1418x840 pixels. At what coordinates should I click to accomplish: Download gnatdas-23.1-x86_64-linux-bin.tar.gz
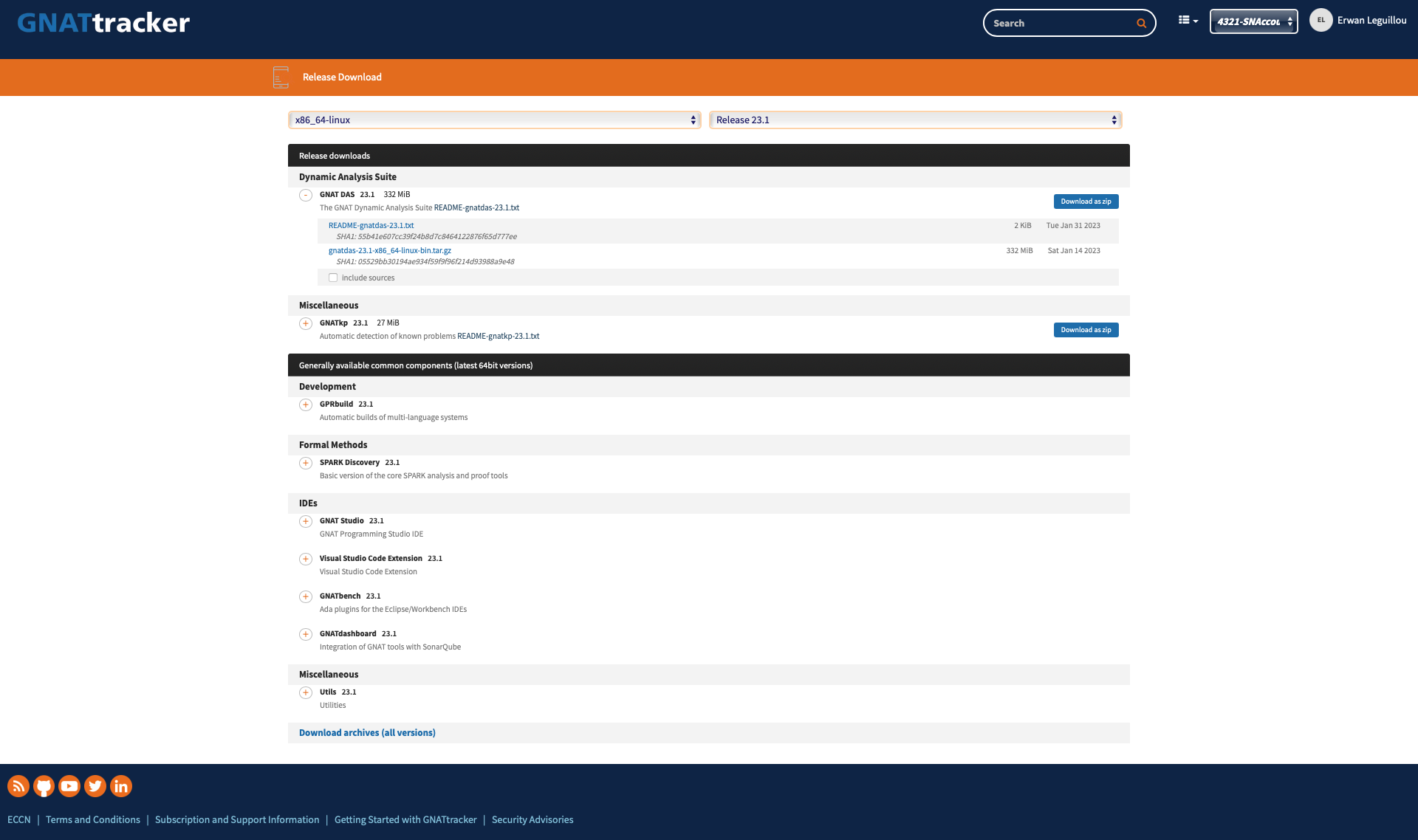pyautogui.click(x=390, y=250)
